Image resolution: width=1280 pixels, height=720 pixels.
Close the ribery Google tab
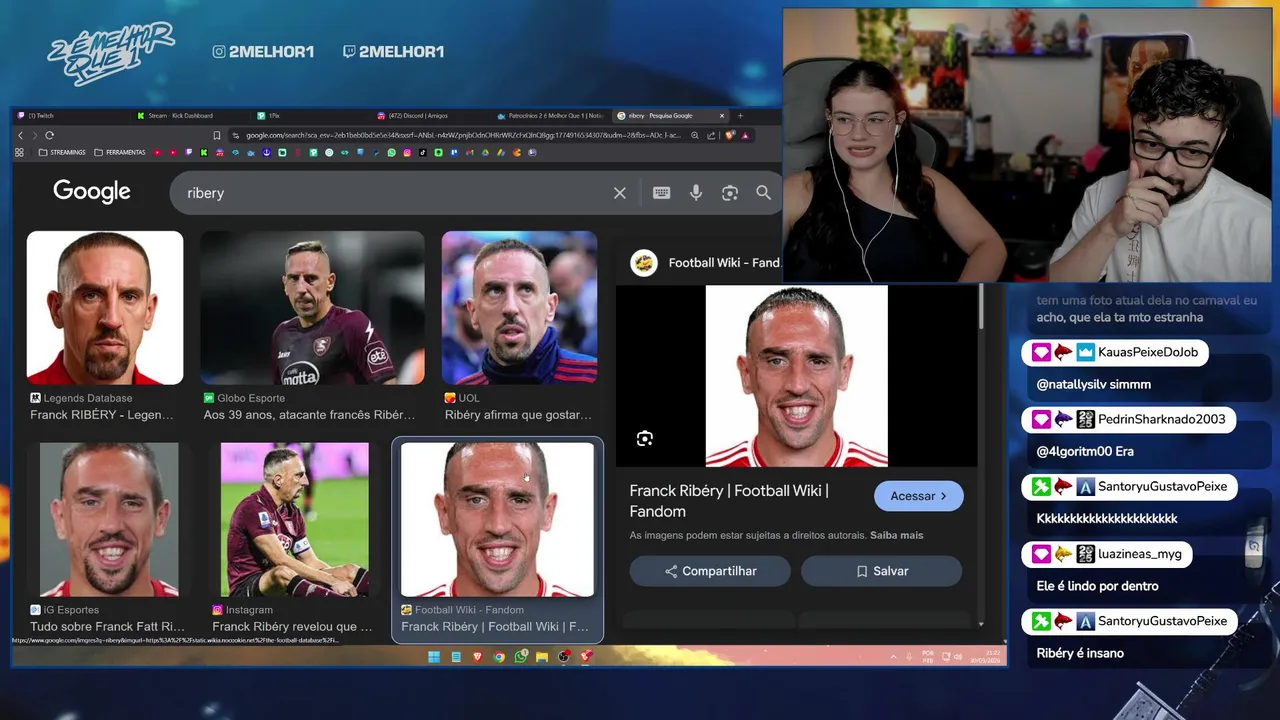[722, 116]
